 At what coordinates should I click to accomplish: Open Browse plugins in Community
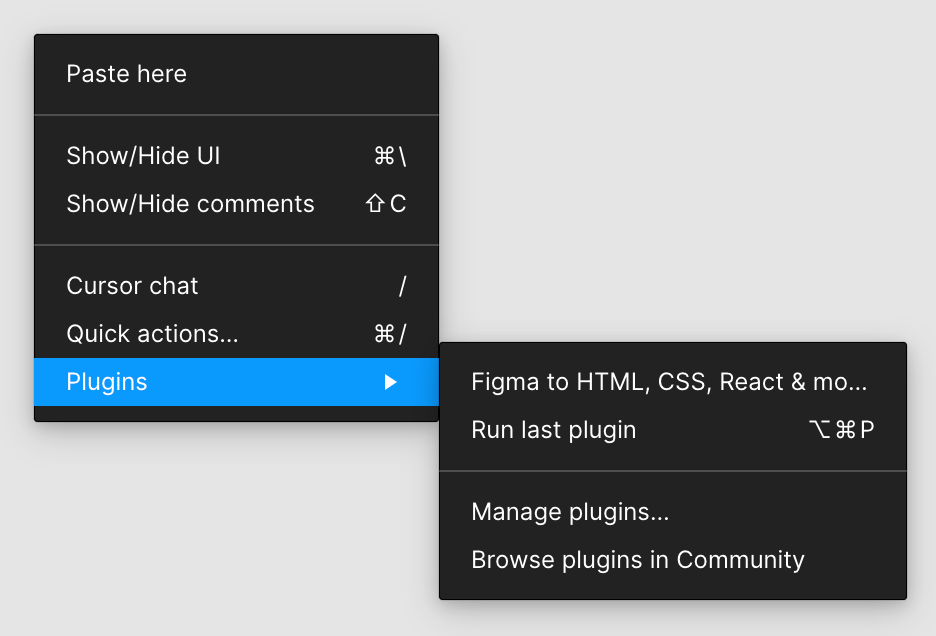[673, 560]
